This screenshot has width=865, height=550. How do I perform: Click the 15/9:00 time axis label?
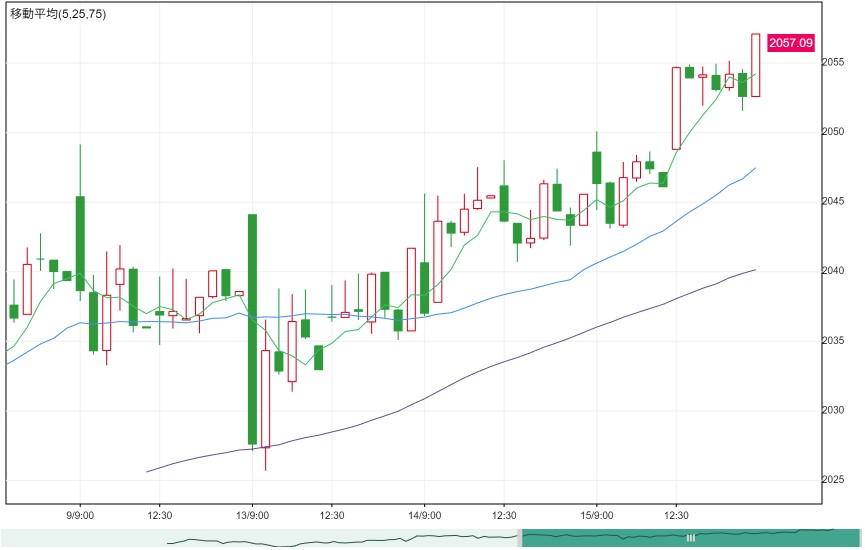[x=596, y=515]
